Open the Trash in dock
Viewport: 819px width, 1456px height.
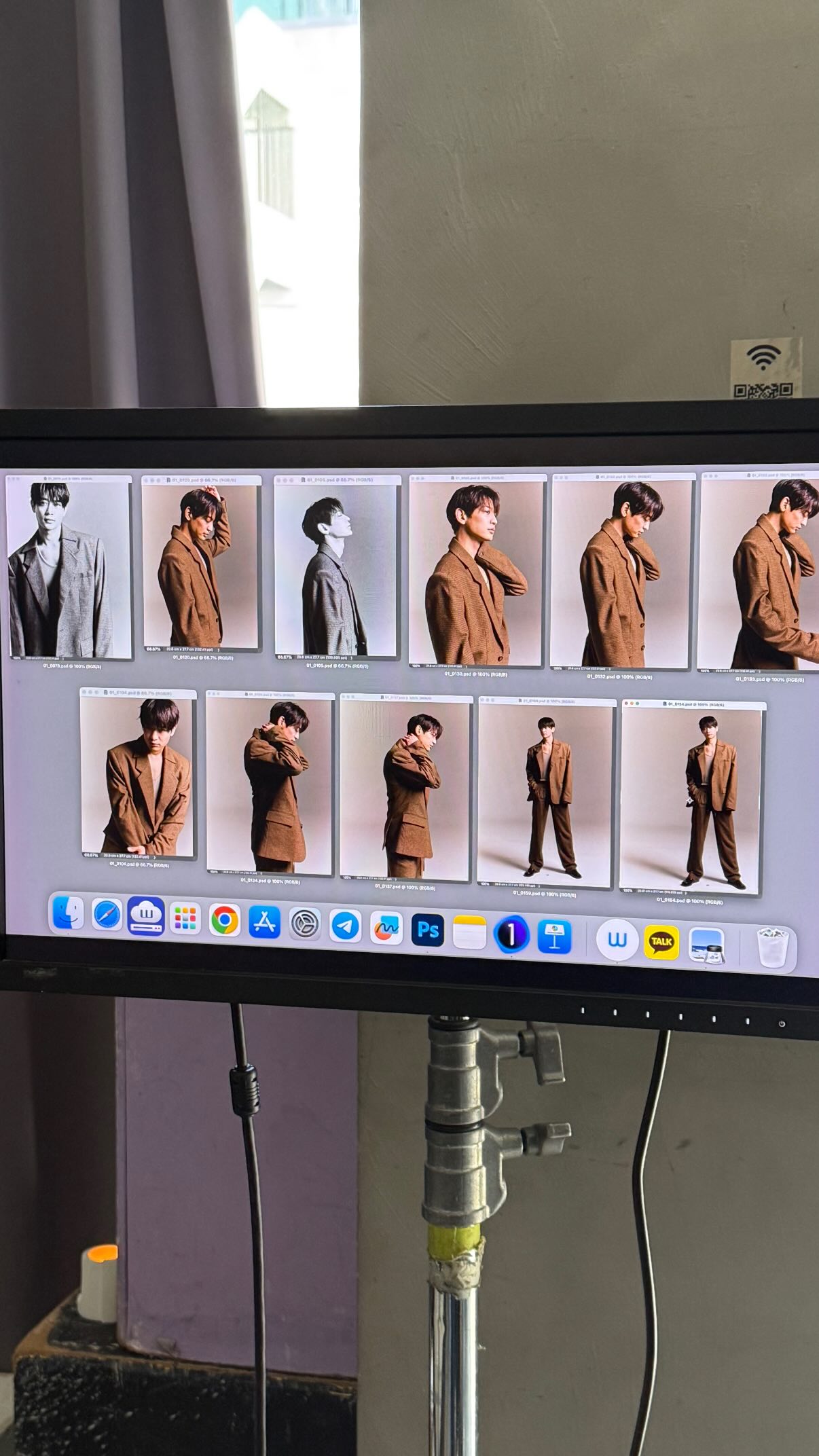point(773,947)
